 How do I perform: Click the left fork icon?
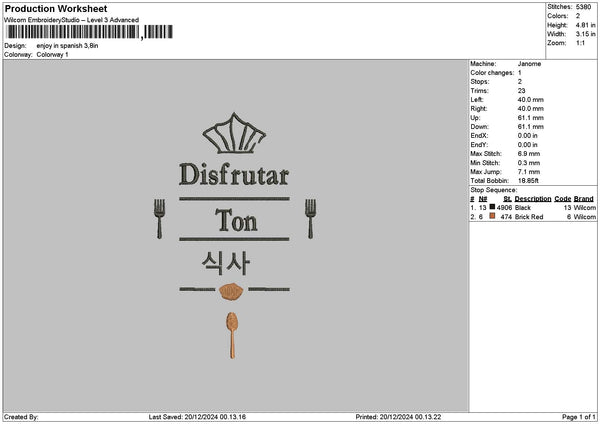coord(159,219)
